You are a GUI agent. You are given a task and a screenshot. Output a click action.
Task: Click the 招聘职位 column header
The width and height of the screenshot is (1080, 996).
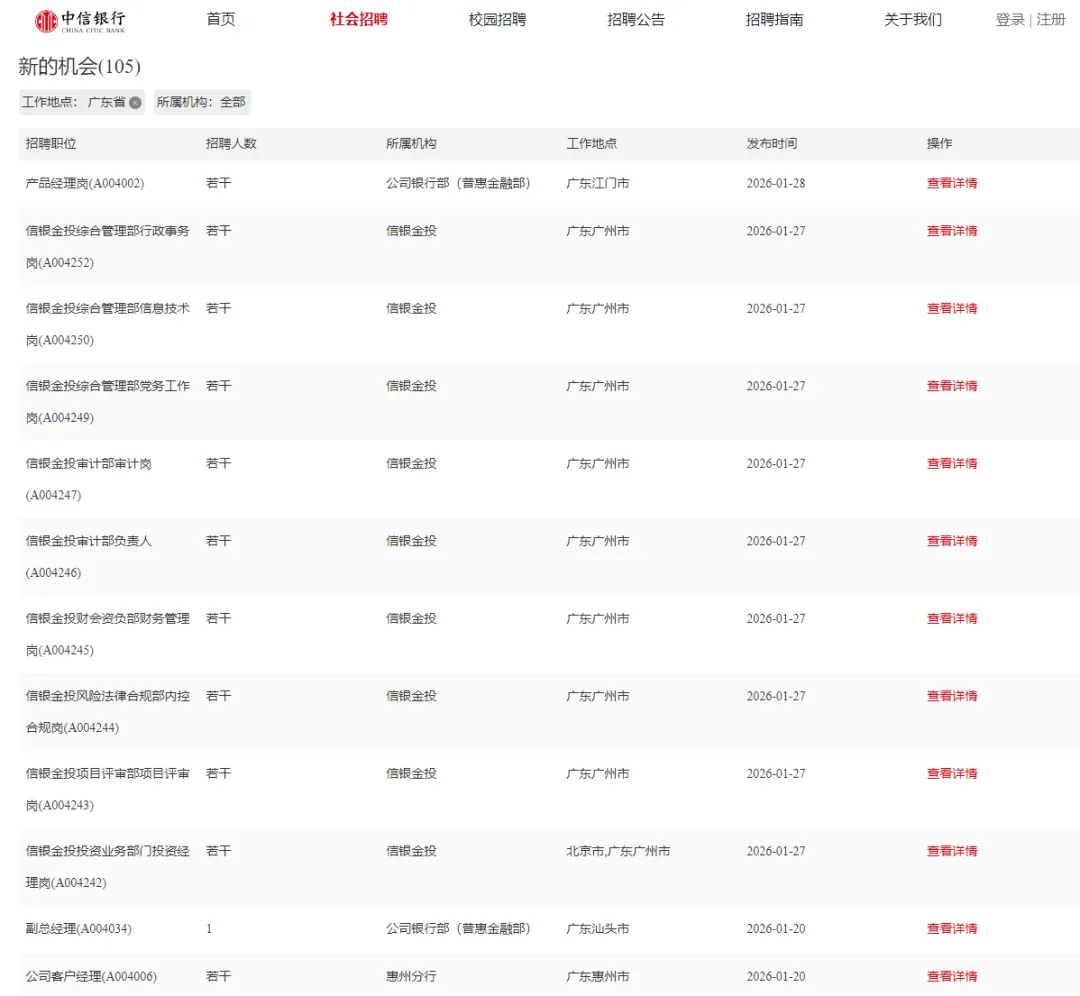[51, 144]
